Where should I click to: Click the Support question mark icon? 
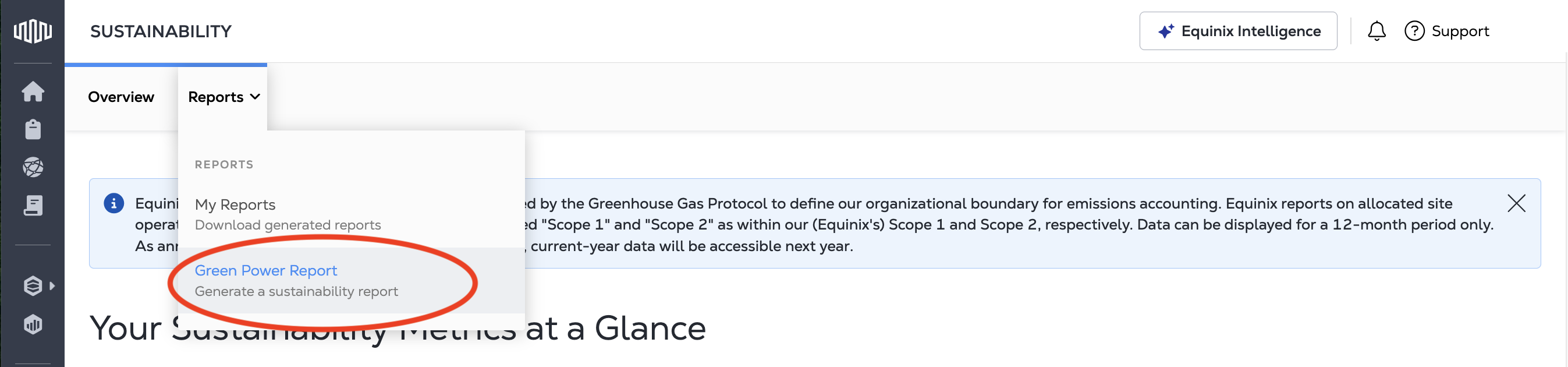pyautogui.click(x=1414, y=31)
